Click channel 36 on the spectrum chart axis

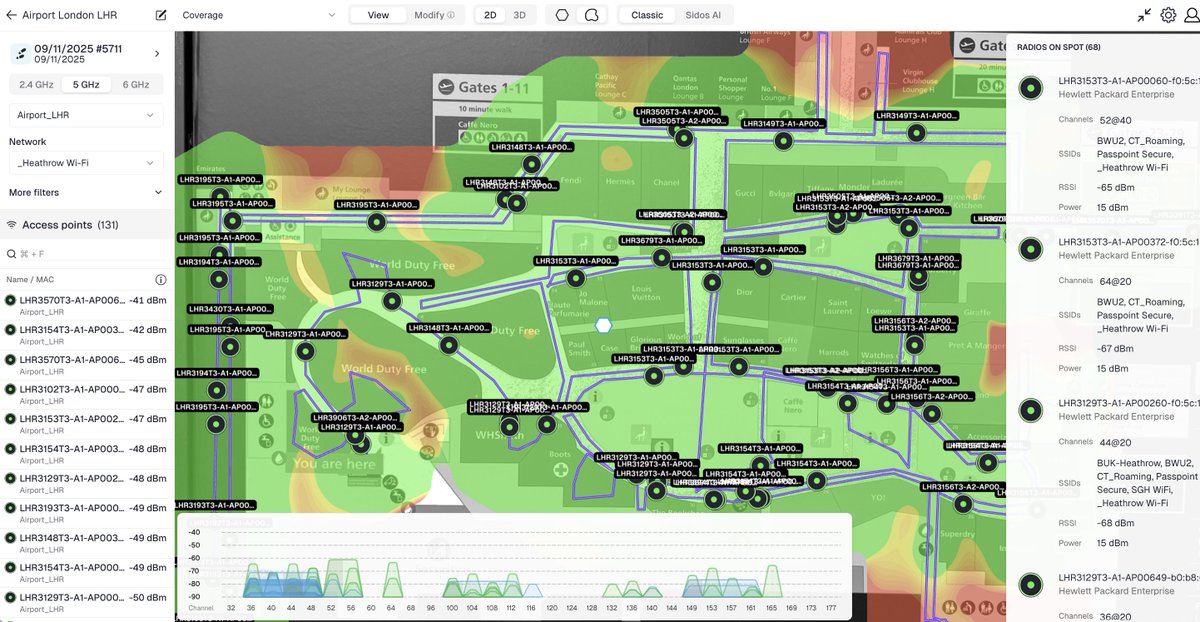point(250,607)
